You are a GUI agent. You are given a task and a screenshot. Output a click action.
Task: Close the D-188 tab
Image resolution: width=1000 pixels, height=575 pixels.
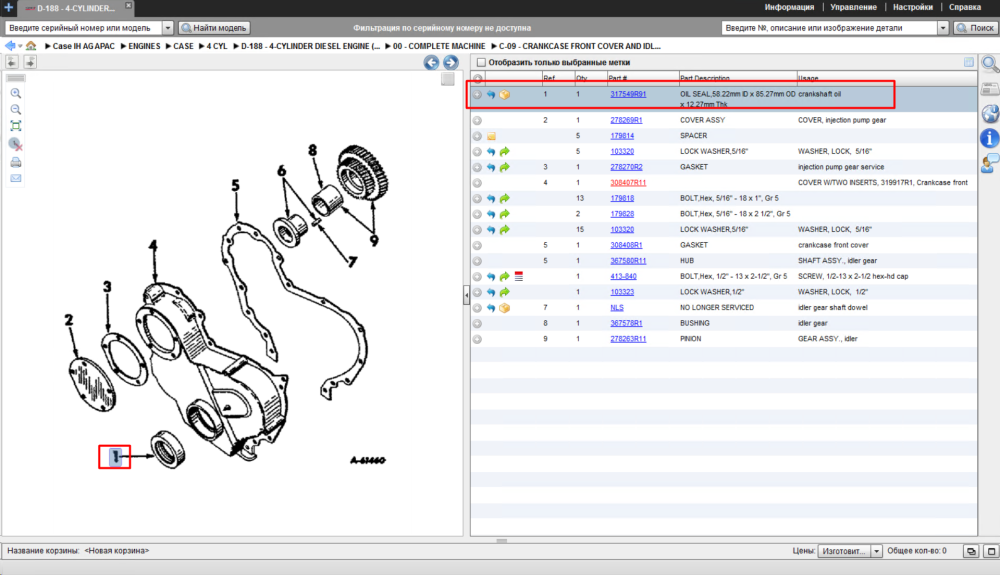coord(128,5)
